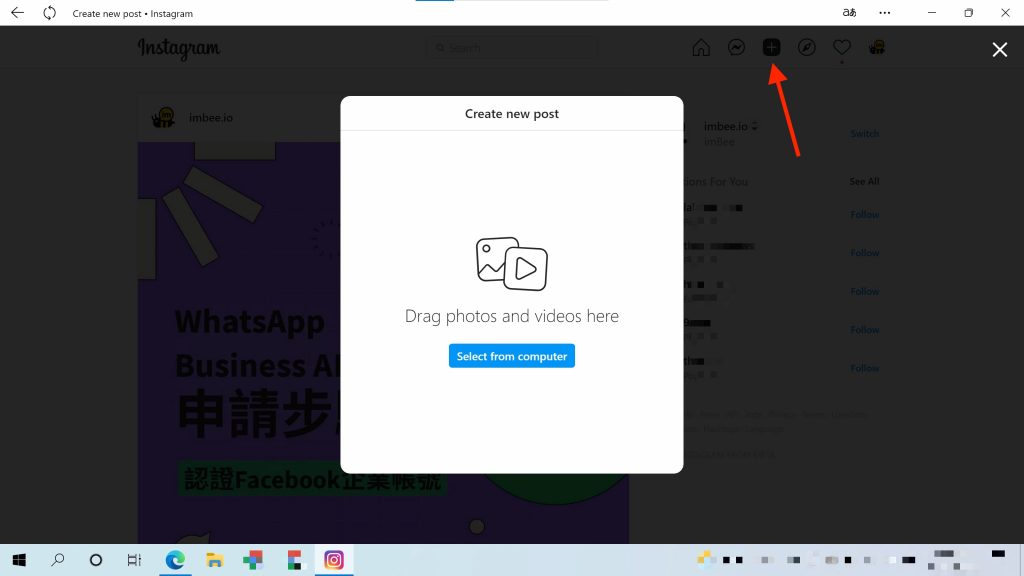Click the Instagram app taskbar icon
The image size is (1024, 576).
(334, 560)
